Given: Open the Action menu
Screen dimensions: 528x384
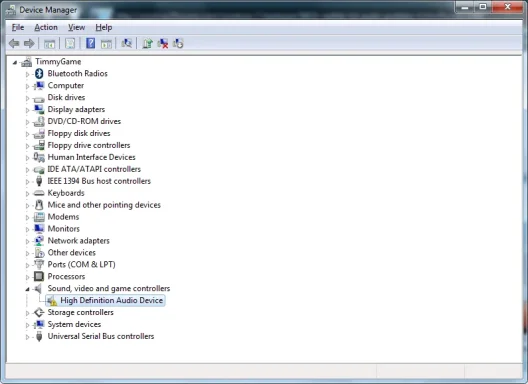Looking at the screenshot, I should tap(46, 27).
